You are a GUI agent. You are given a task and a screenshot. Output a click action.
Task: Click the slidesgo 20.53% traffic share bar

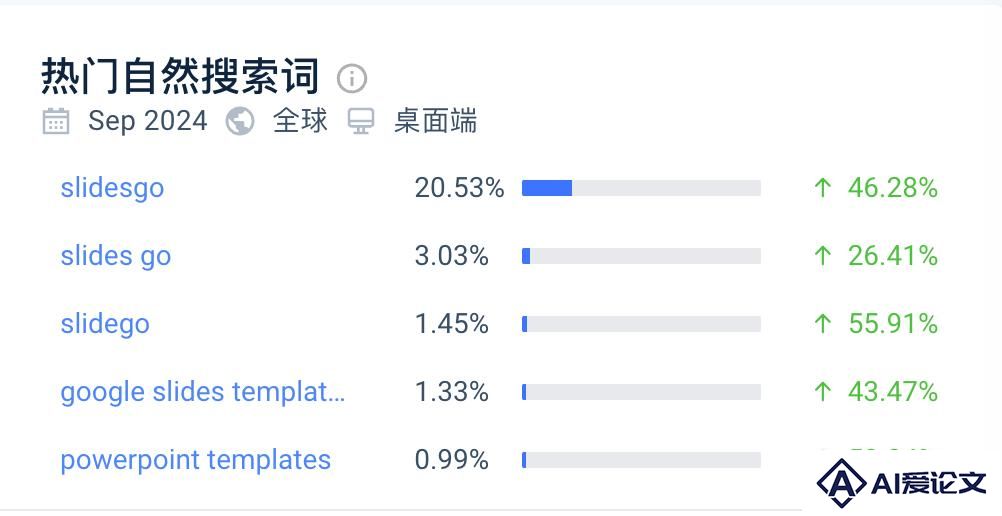pyautogui.click(x=641, y=188)
